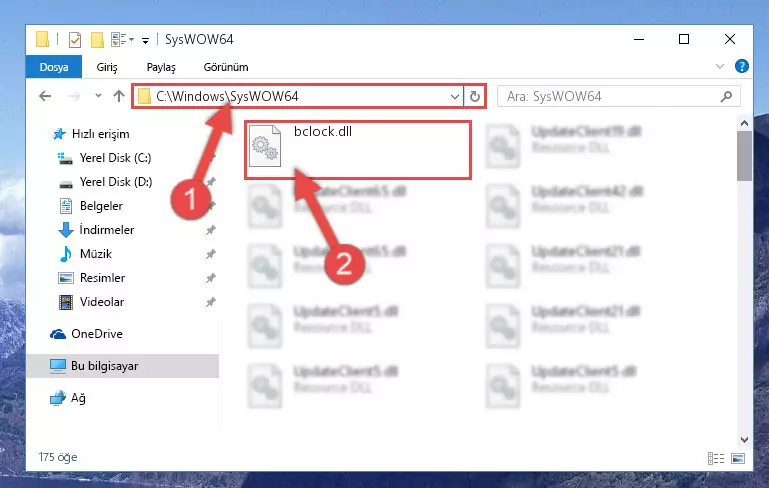The image size is (769, 488).
Task: Click the Properties checkmark icon in title bar
Action: click(75, 39)
